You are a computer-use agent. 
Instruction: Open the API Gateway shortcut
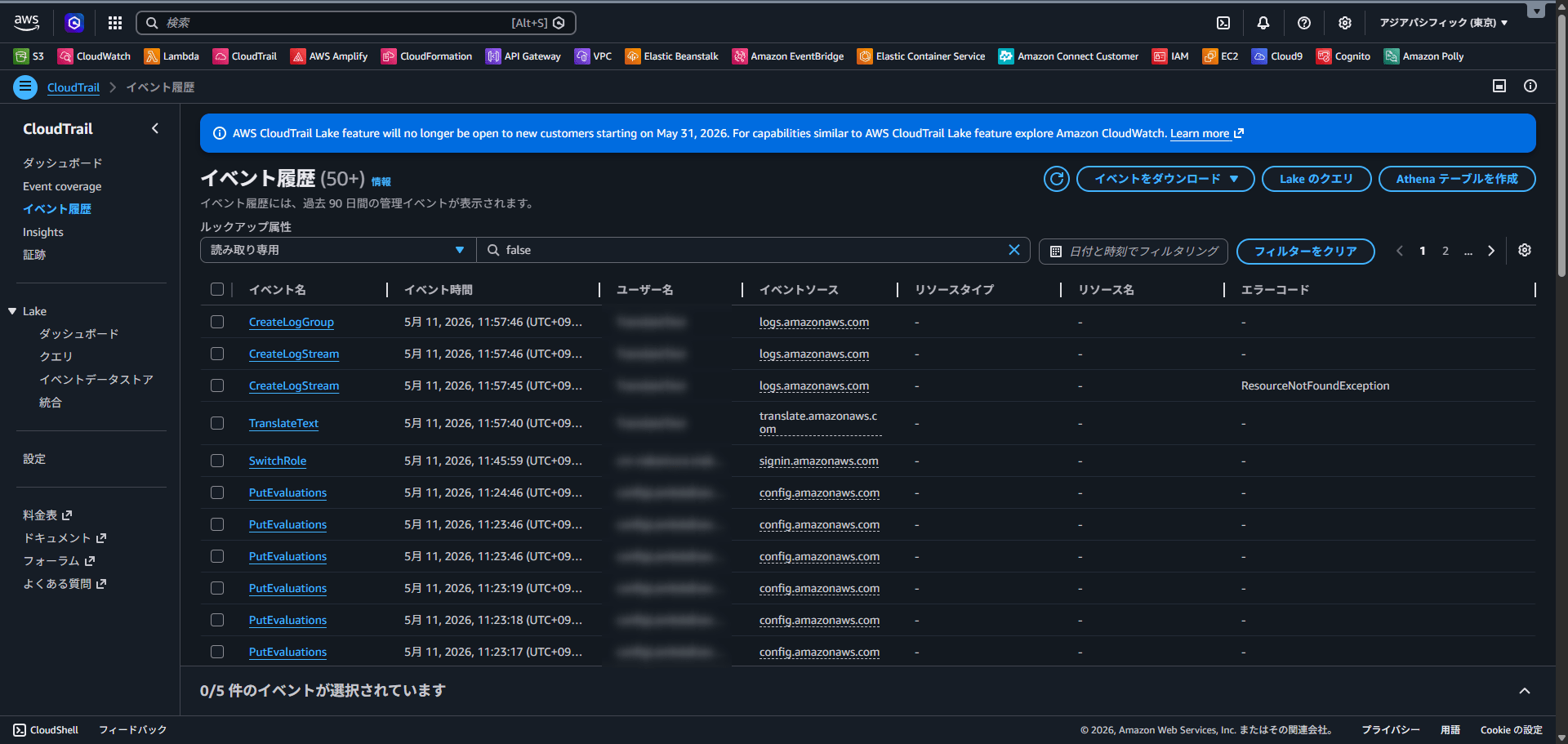[x=523, y=56]
